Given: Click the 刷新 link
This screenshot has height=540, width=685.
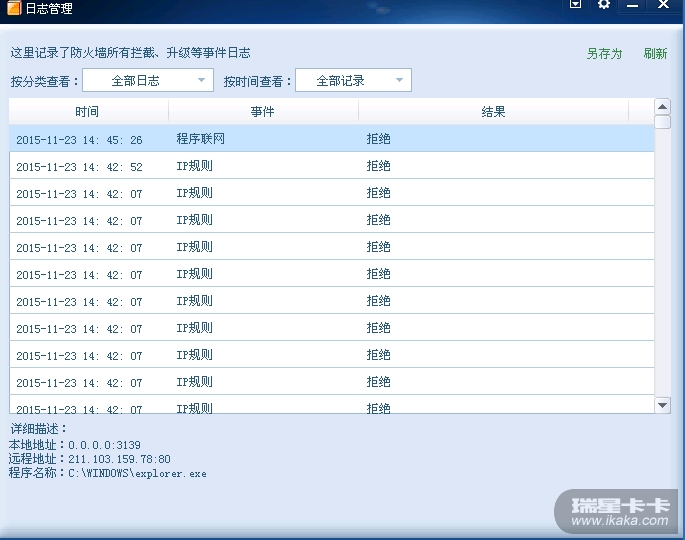Looking at the screenshot, I should [x=655, y=53].
